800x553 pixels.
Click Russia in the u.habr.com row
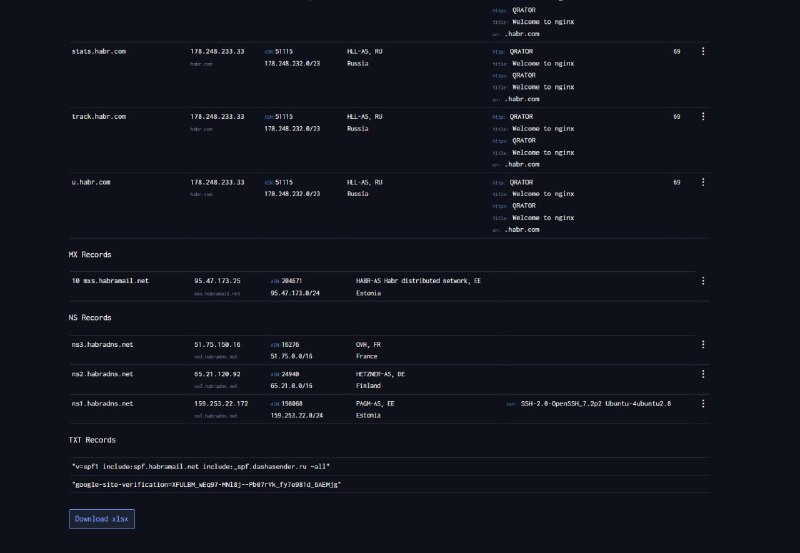pos(358,194)
